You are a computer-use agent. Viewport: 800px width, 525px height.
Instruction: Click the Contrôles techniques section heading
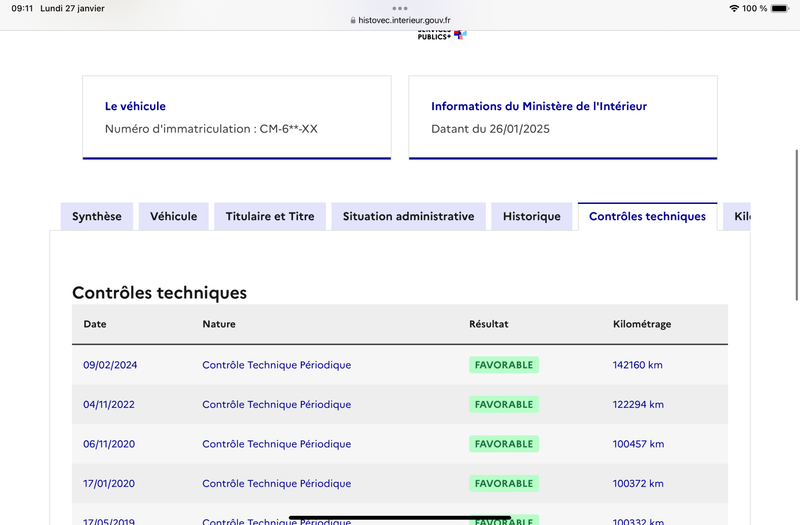coord(159,293)
